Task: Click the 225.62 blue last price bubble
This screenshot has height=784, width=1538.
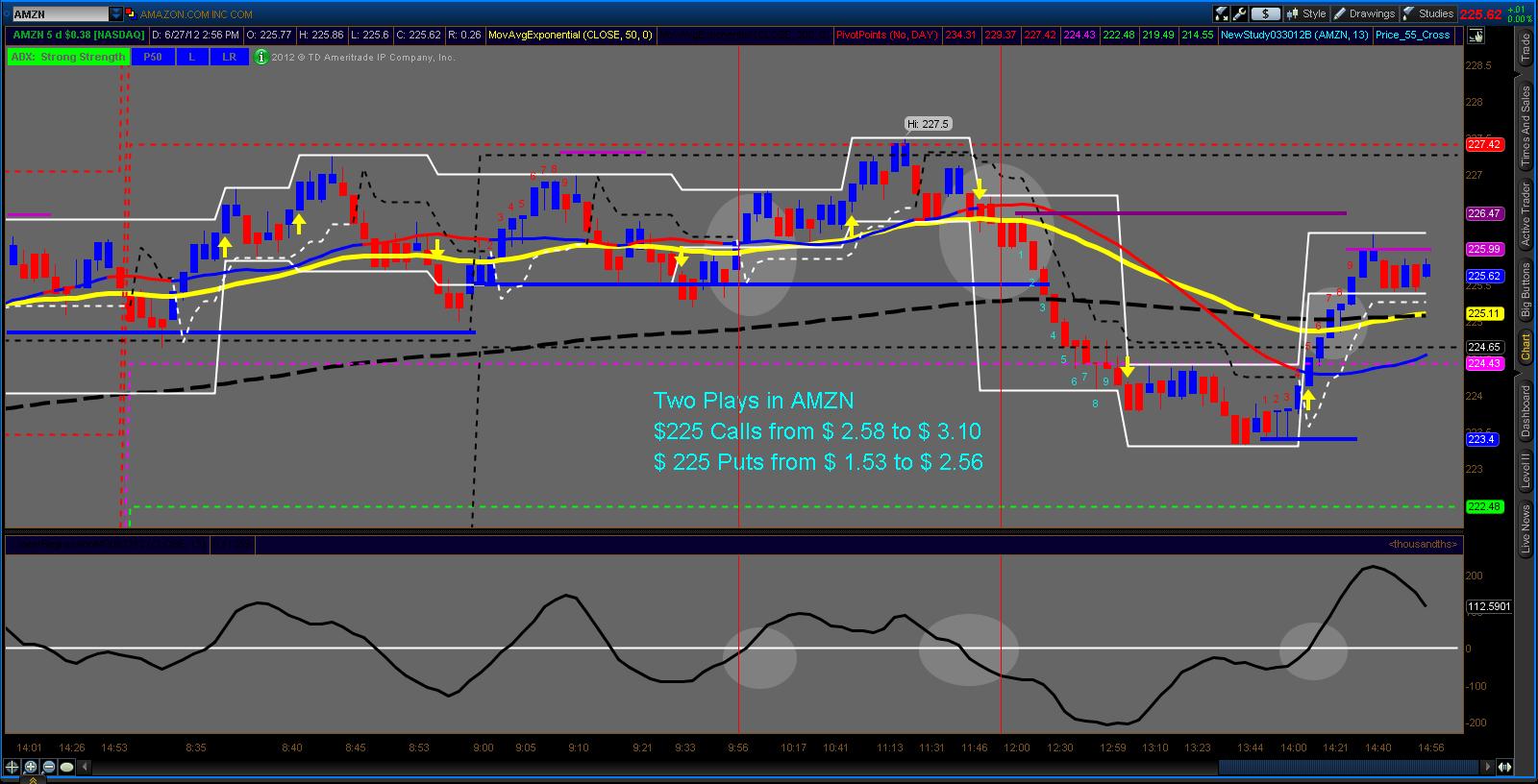Action: pos(1484,276)
